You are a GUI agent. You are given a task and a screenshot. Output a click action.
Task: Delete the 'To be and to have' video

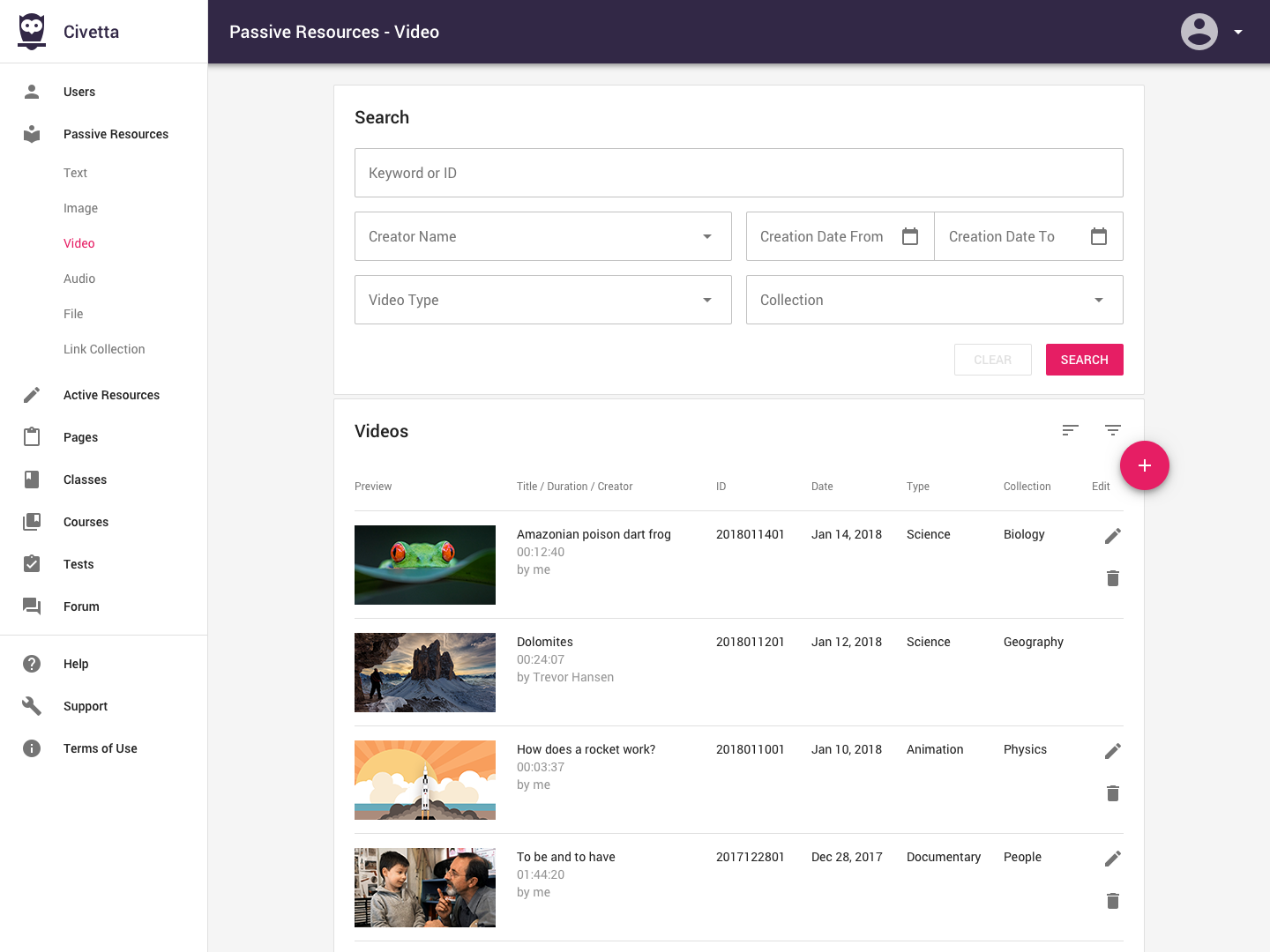[x=1112, y=901]
